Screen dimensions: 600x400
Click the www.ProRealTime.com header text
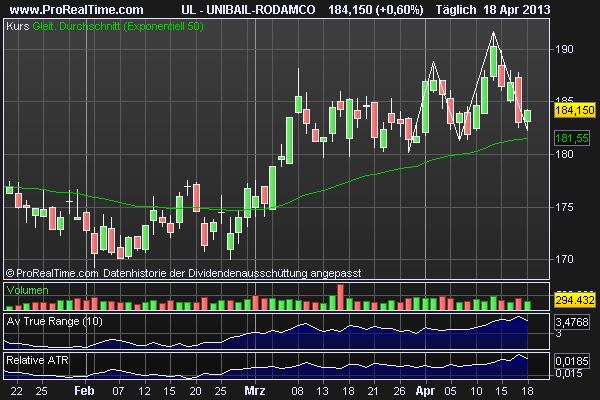point(77,10)
